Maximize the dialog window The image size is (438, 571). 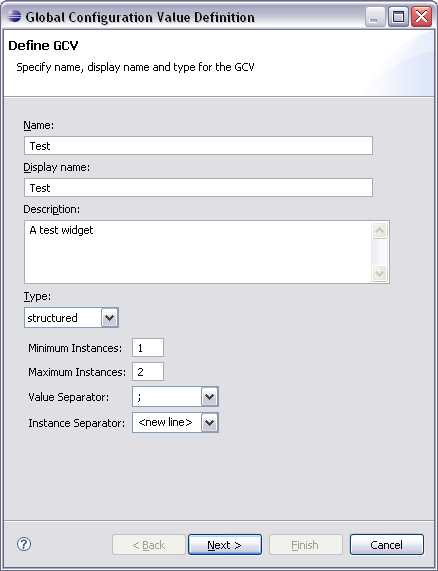[x=398, y=17]
